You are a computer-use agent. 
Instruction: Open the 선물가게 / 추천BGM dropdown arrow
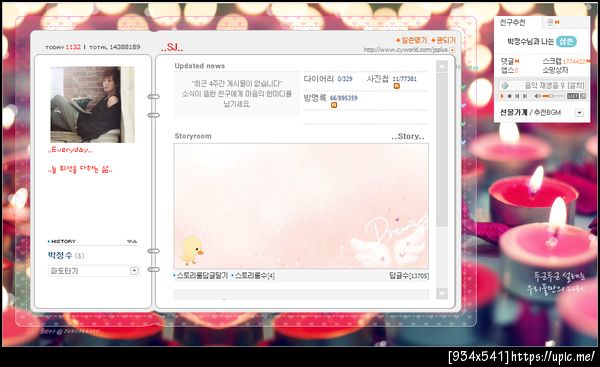pyautogui.click(x=579, y=113)
